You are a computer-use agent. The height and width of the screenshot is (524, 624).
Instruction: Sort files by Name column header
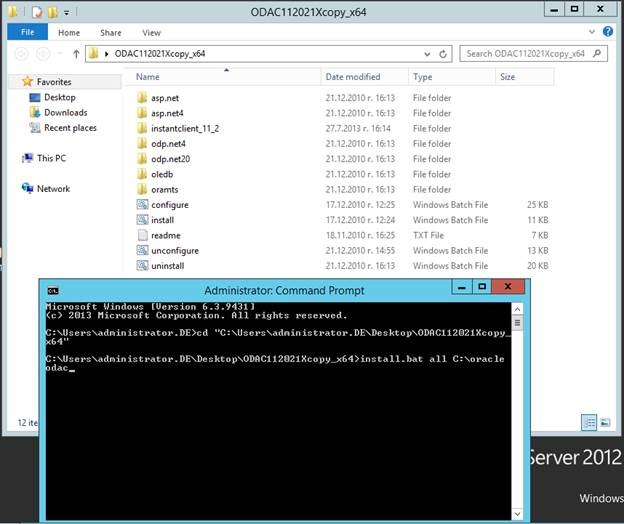(148, 77)
